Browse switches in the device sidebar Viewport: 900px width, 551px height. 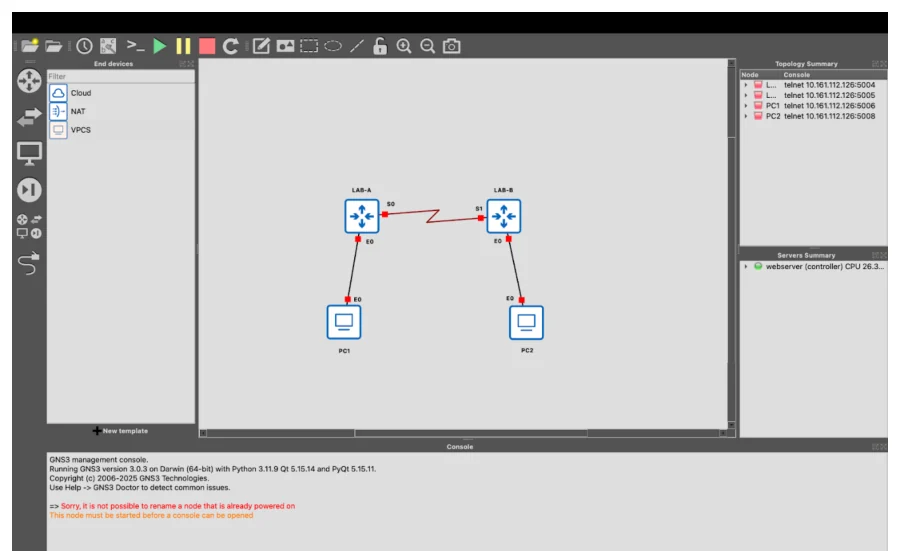(x=29, y=117)
